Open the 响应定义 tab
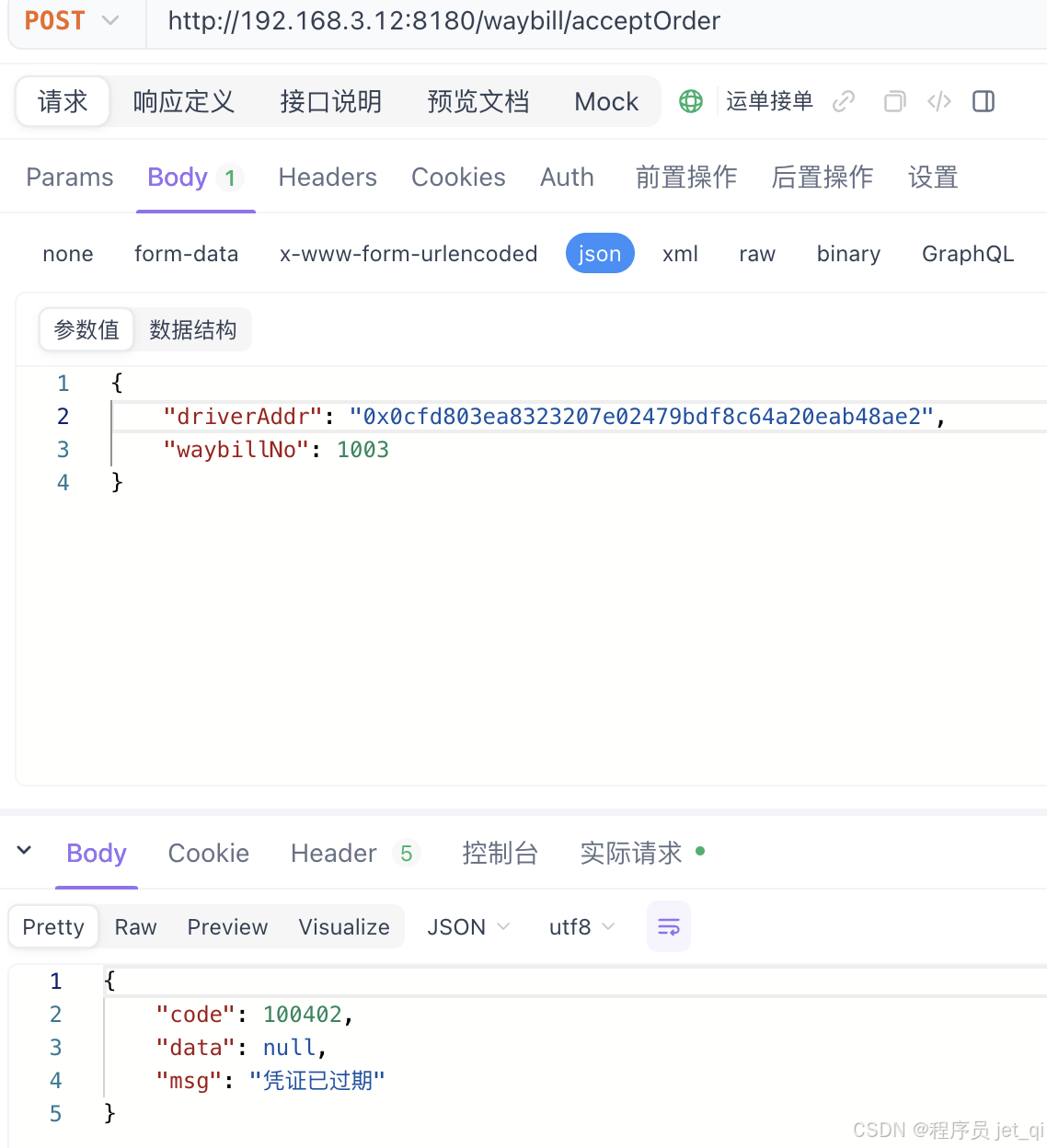1047x1148 pixels. coord(184,101)
